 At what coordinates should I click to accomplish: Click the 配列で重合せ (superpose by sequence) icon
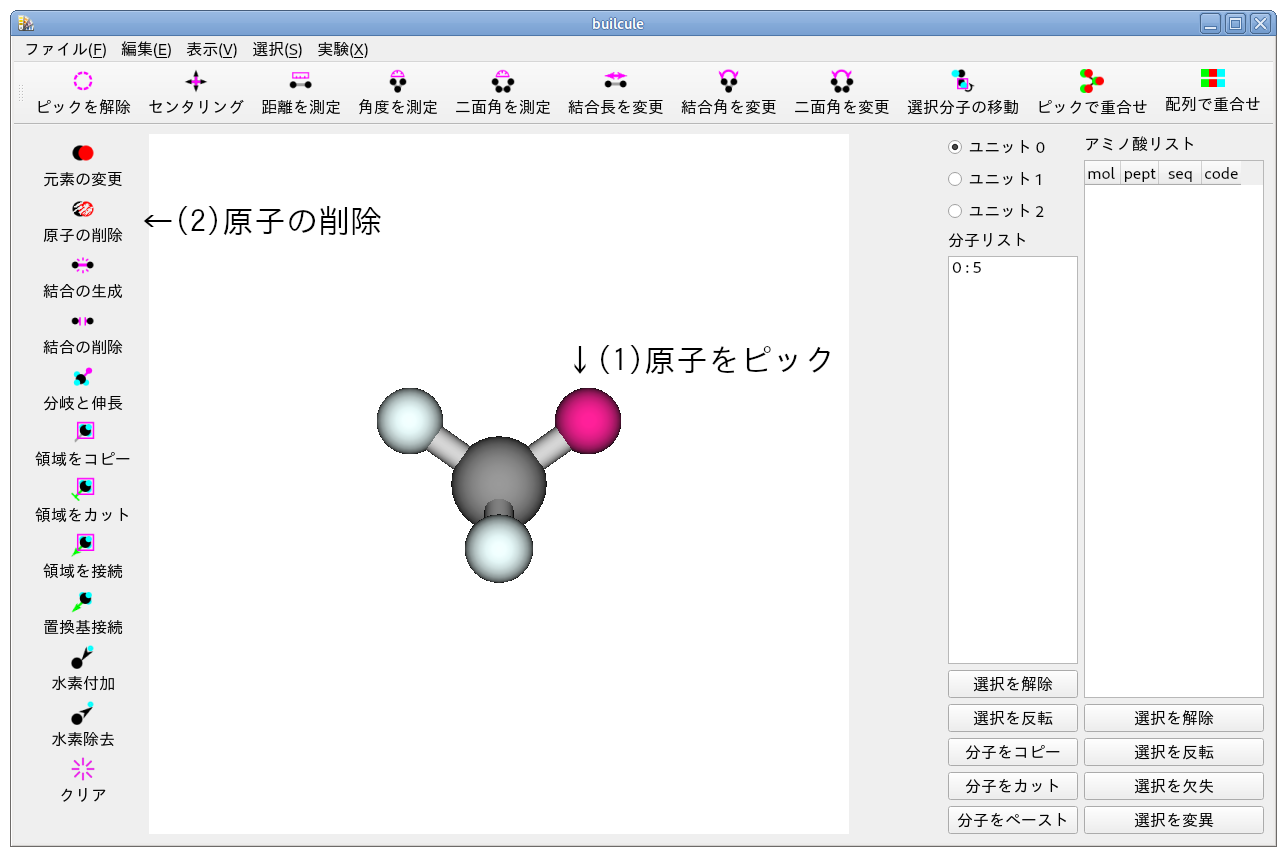click(1213, 94)
